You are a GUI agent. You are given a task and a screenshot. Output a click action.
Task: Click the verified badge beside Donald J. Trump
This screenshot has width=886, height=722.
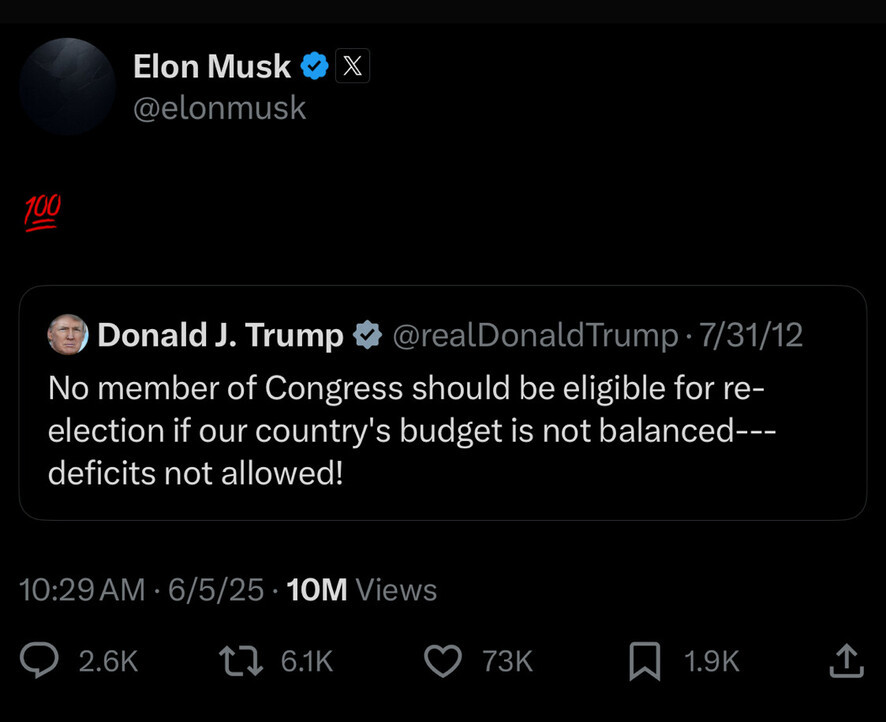367,335
